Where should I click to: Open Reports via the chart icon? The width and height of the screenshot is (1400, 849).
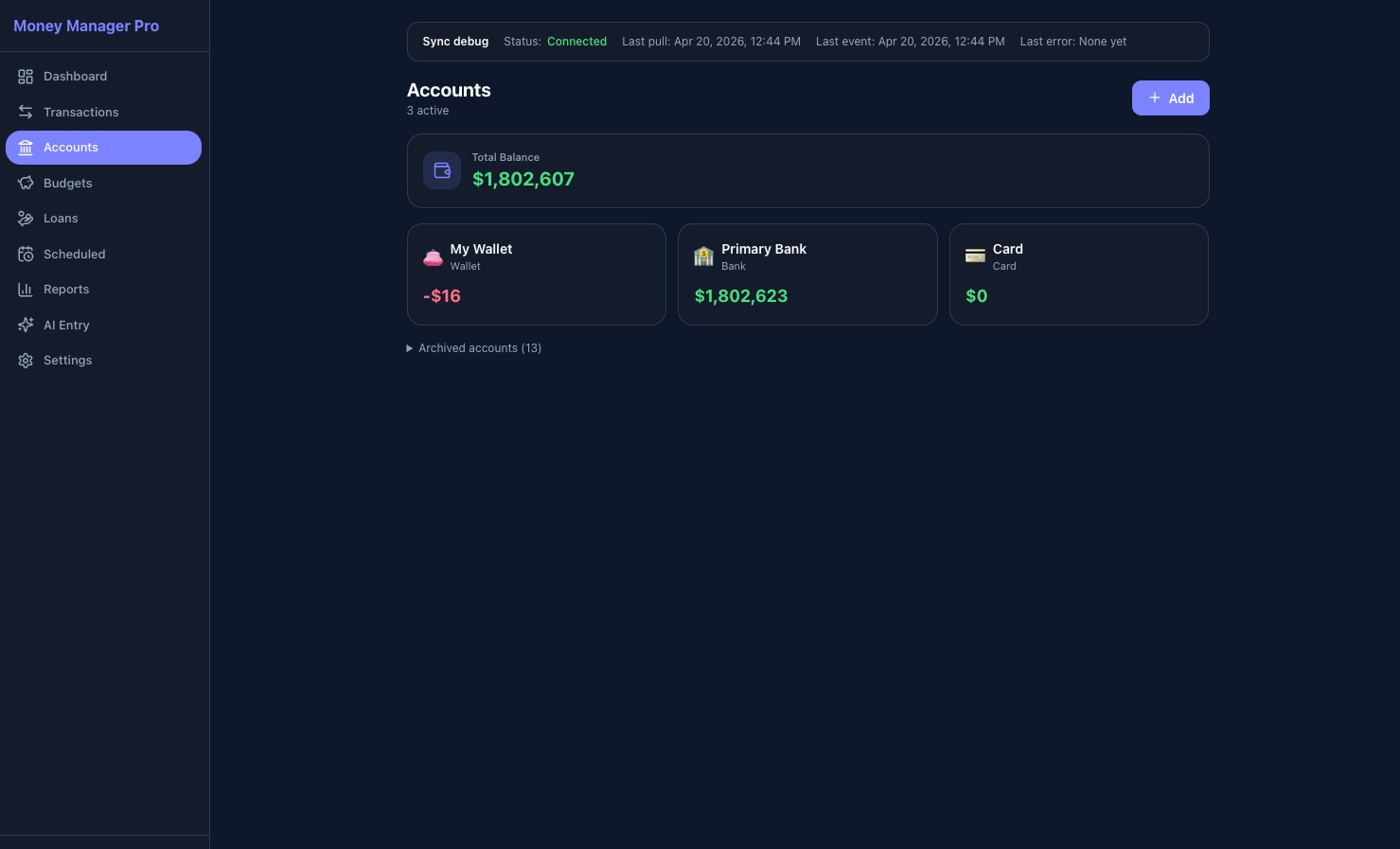click(26, 290)
